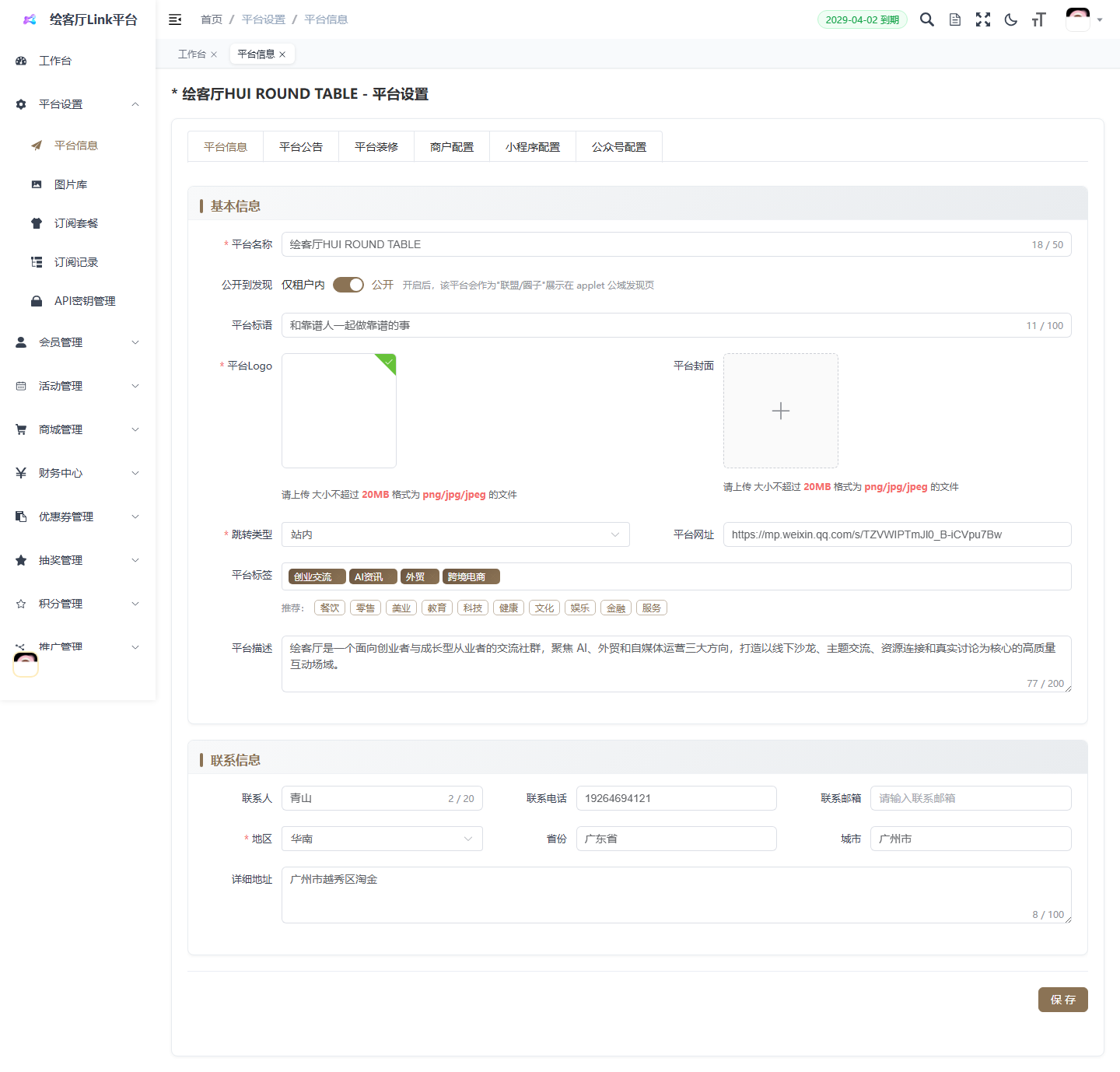The width and height of the screenshot is (1120, 1072).
Task: Open the 地区 dropdown showing 华南
Action: point(382,839)
